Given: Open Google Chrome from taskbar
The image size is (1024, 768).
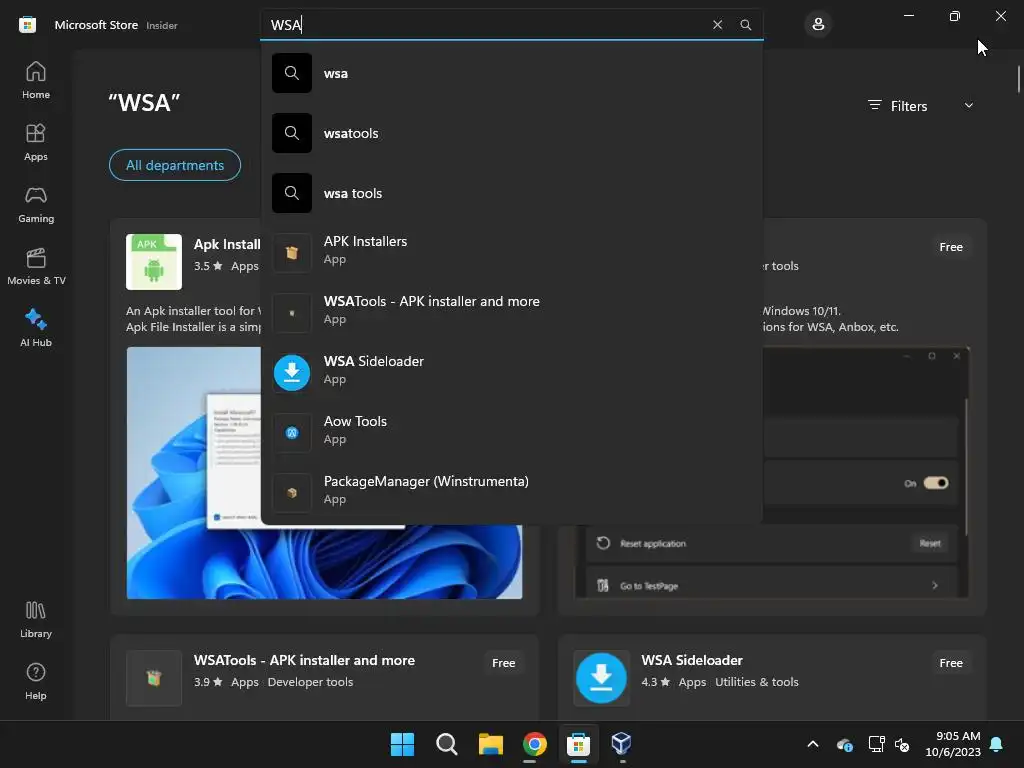Looking at the screenshot, I should (534, 744).
